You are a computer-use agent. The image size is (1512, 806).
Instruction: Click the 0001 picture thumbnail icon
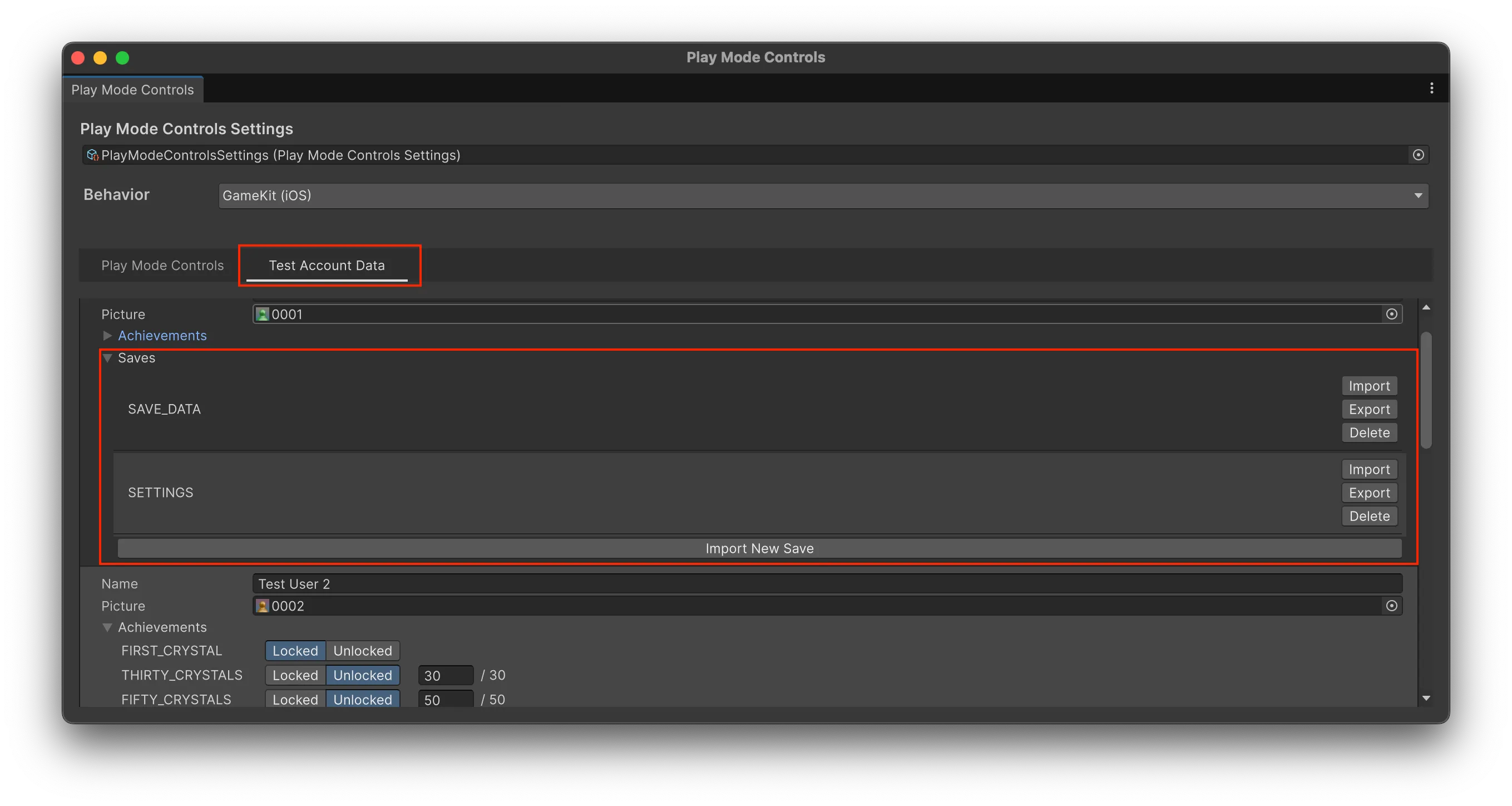(263, 314)
